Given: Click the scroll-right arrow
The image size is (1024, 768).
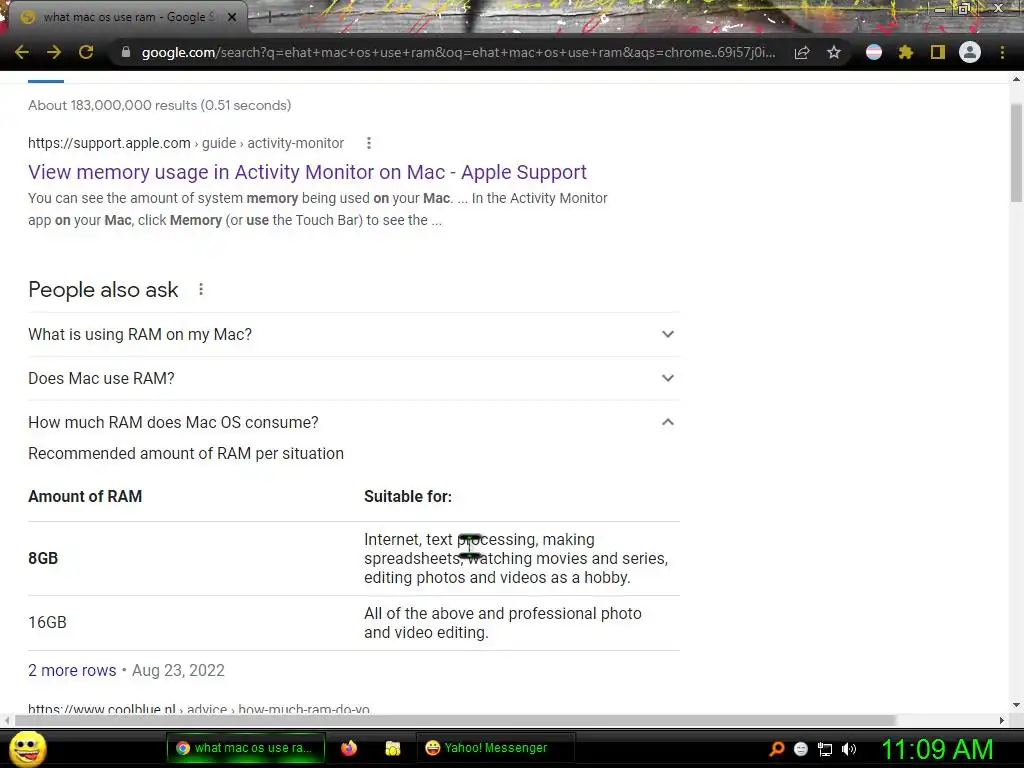Looking at the screenshot, I should [x=1002, y=720].
